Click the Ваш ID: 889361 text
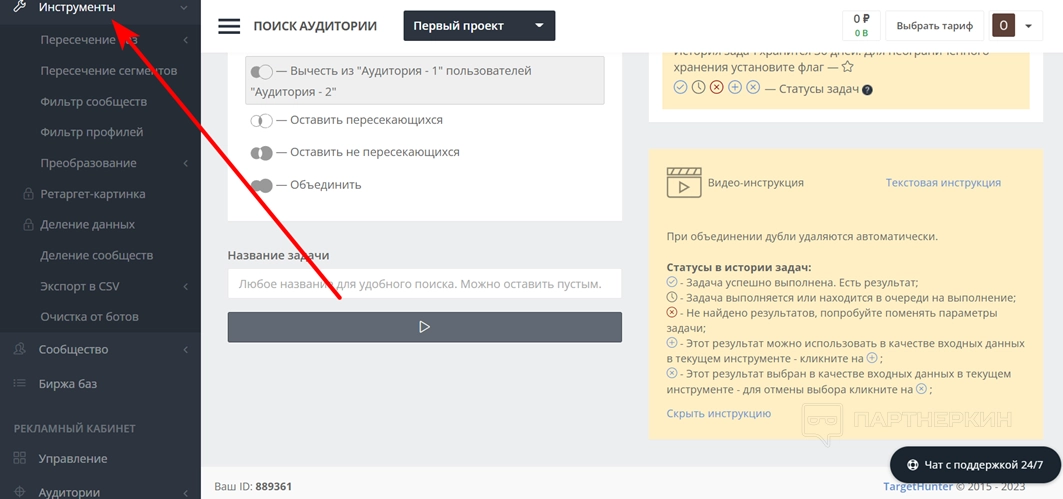This screenshot has width=1063, height=499. pyautogui.click(x=253, y=487)
